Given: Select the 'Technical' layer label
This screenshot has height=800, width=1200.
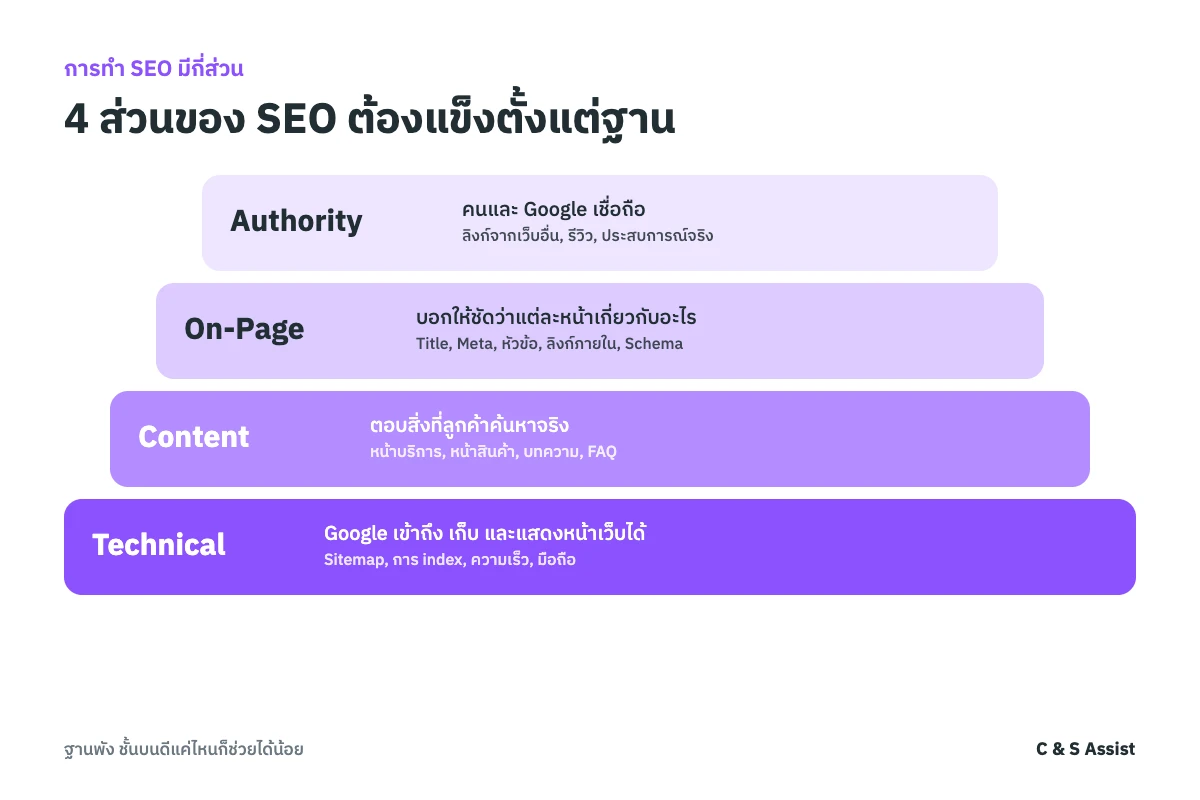Looking at the screenshot, I should pos(159,545).
